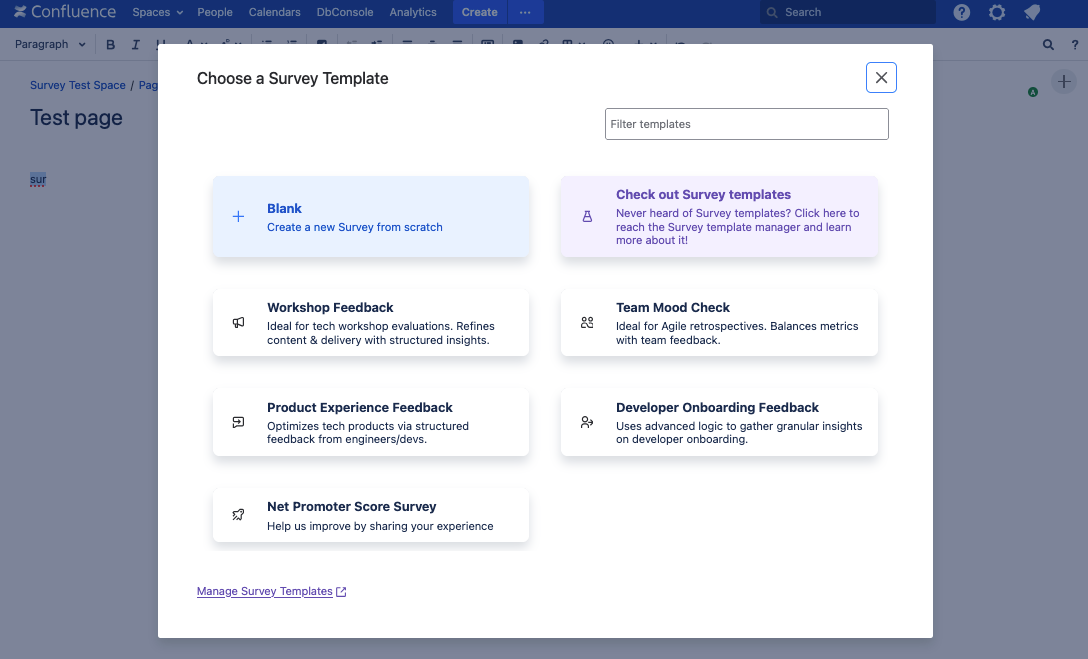This screenshot has height=659, width=1088.
Task: Click the Filter templates input field
Action: coord(746,124)
